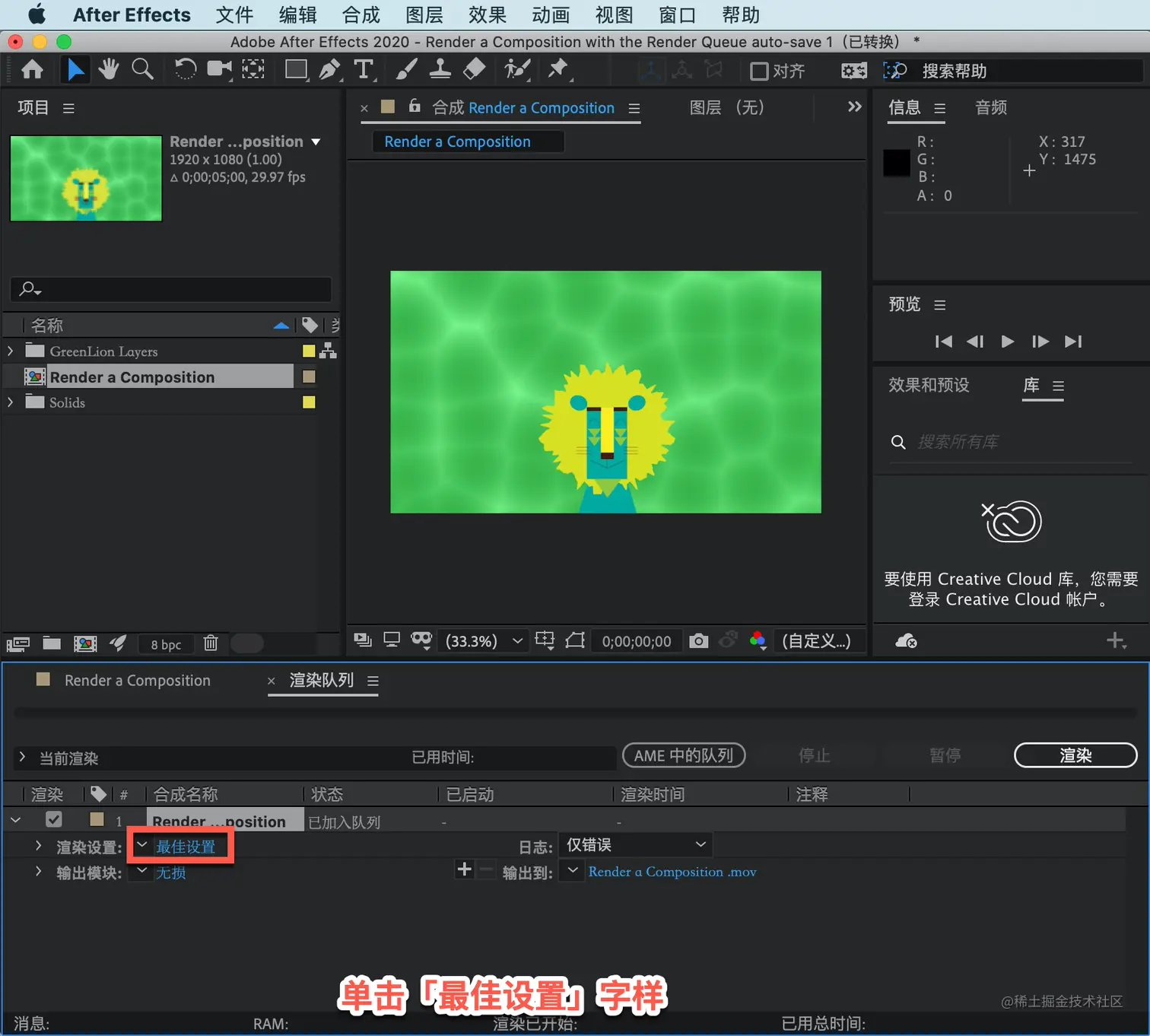This screenshot has height=1036, width=1150.
Task: Select the Zoom magnifier tool
Action: point(142,69)
